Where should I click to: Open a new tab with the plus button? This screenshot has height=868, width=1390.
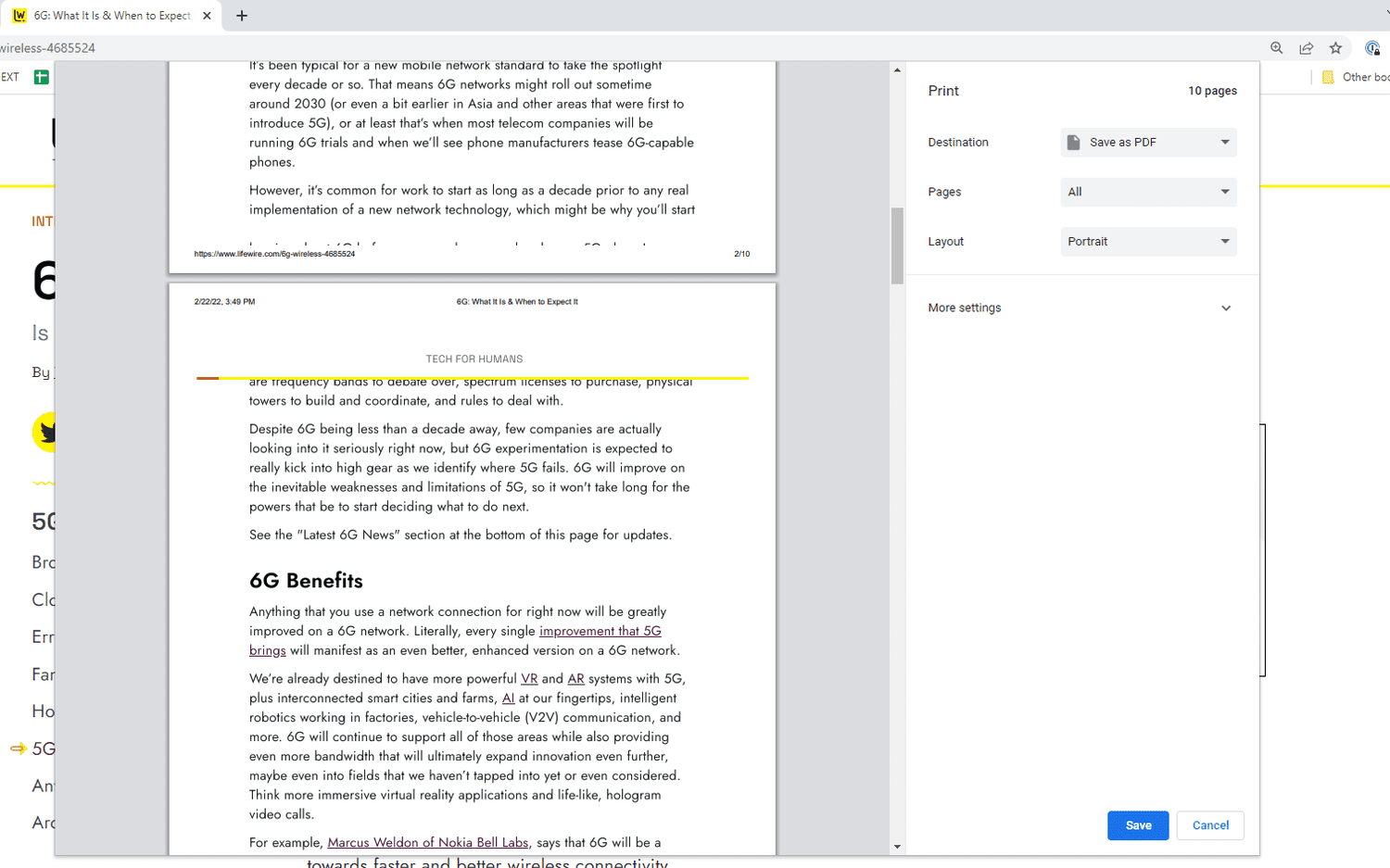click(x=241, y=15)
